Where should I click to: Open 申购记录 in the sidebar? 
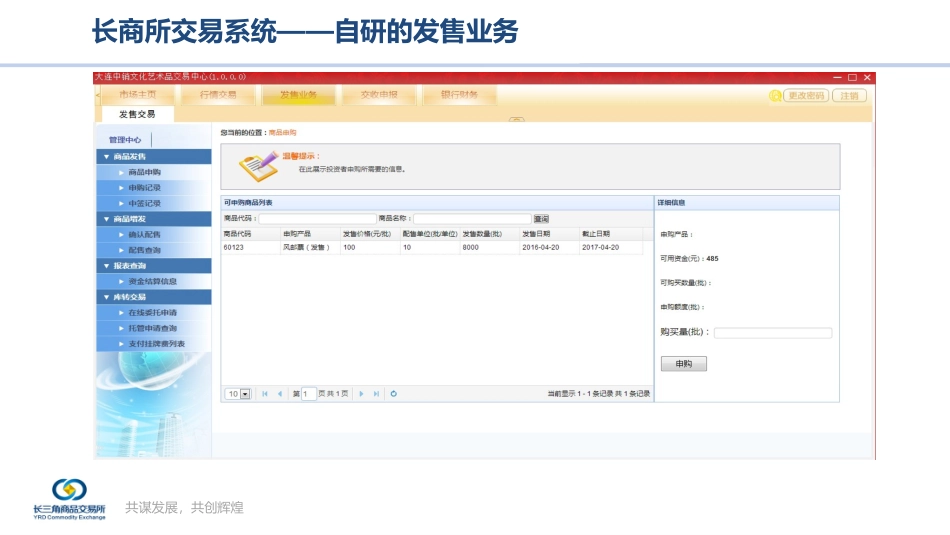click(x=154, y=188)
